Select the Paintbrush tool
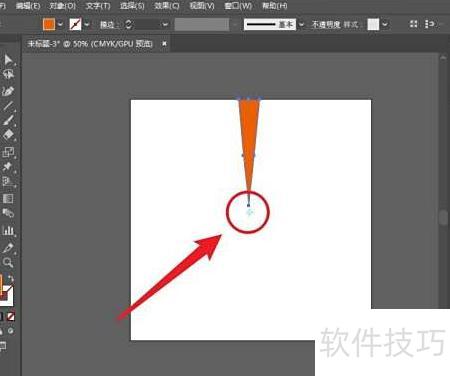This screenshot has height=376, width=450. point(8,120)
